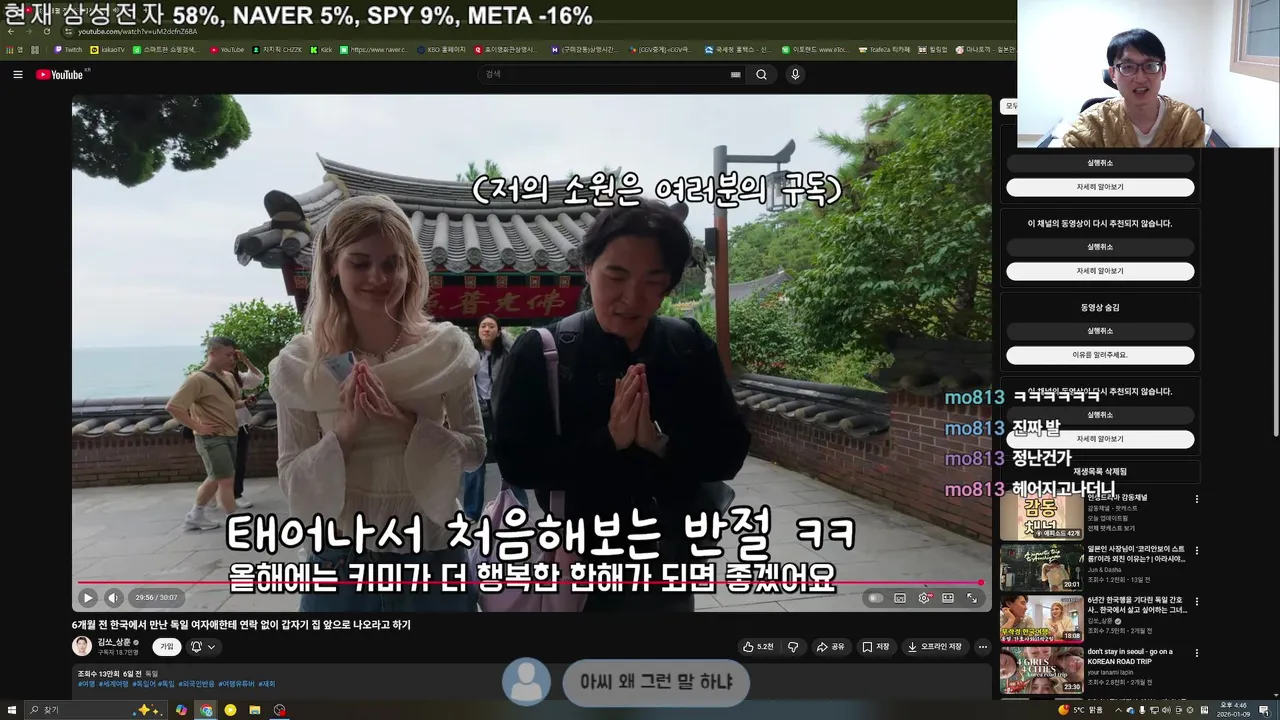This screenshot has height=720, width=1280.
Task: Open Copilot icon in the taskbar
Action: click(x=181, y=710)
